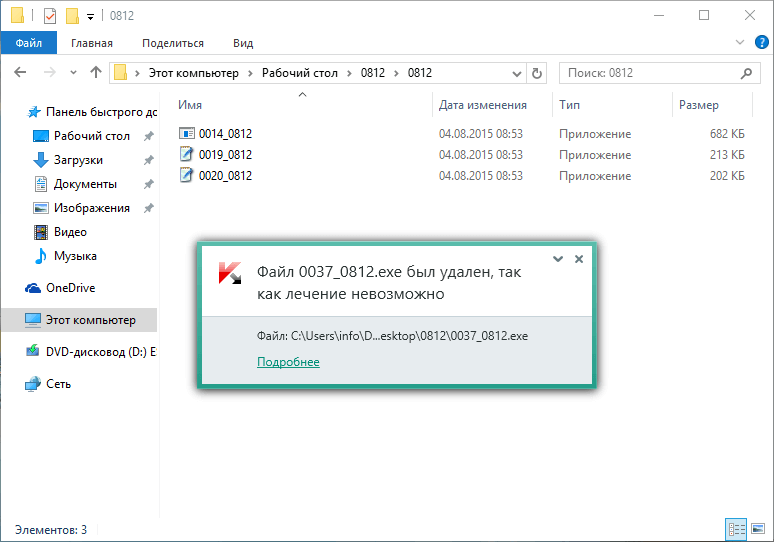Click the icon of file 0019_0812

pos(186,154)
